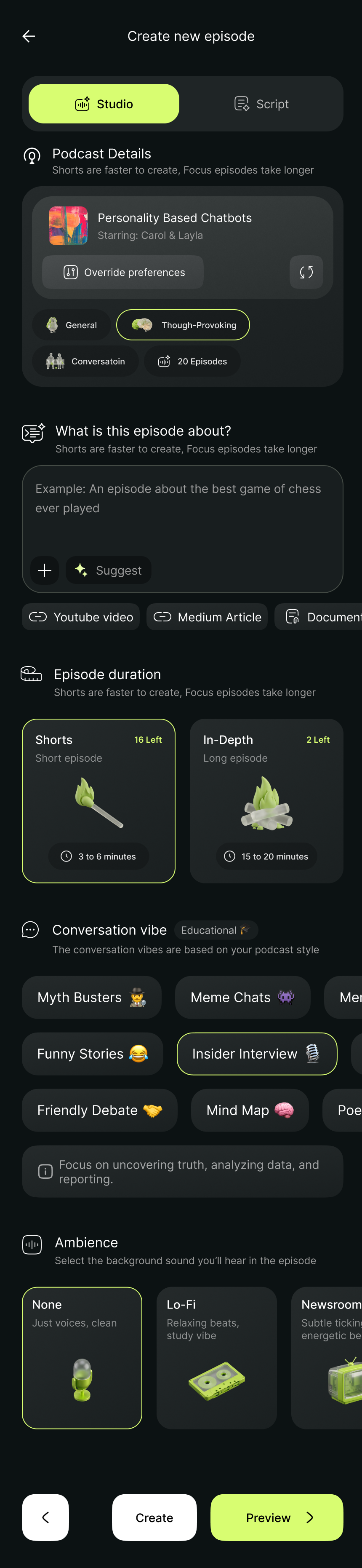Click the episode topic chat-sparkle icon

click(x=33, y=433)
